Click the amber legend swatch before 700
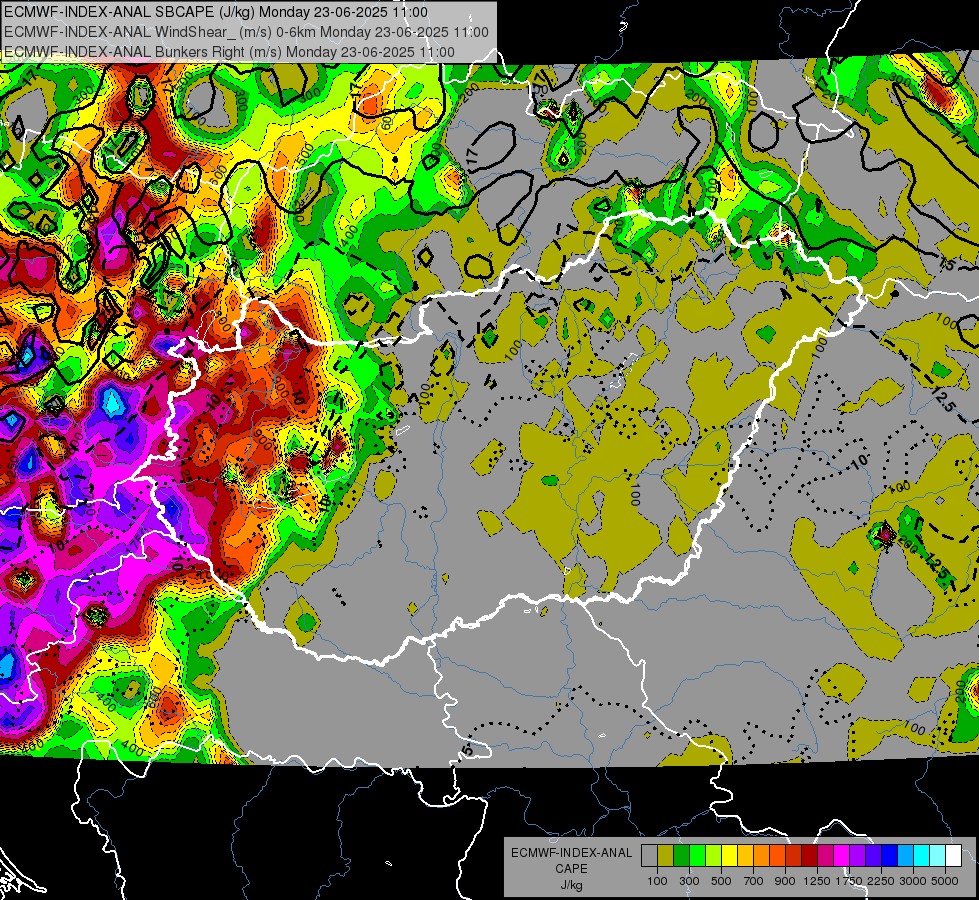979x900 pixels. 745,855
